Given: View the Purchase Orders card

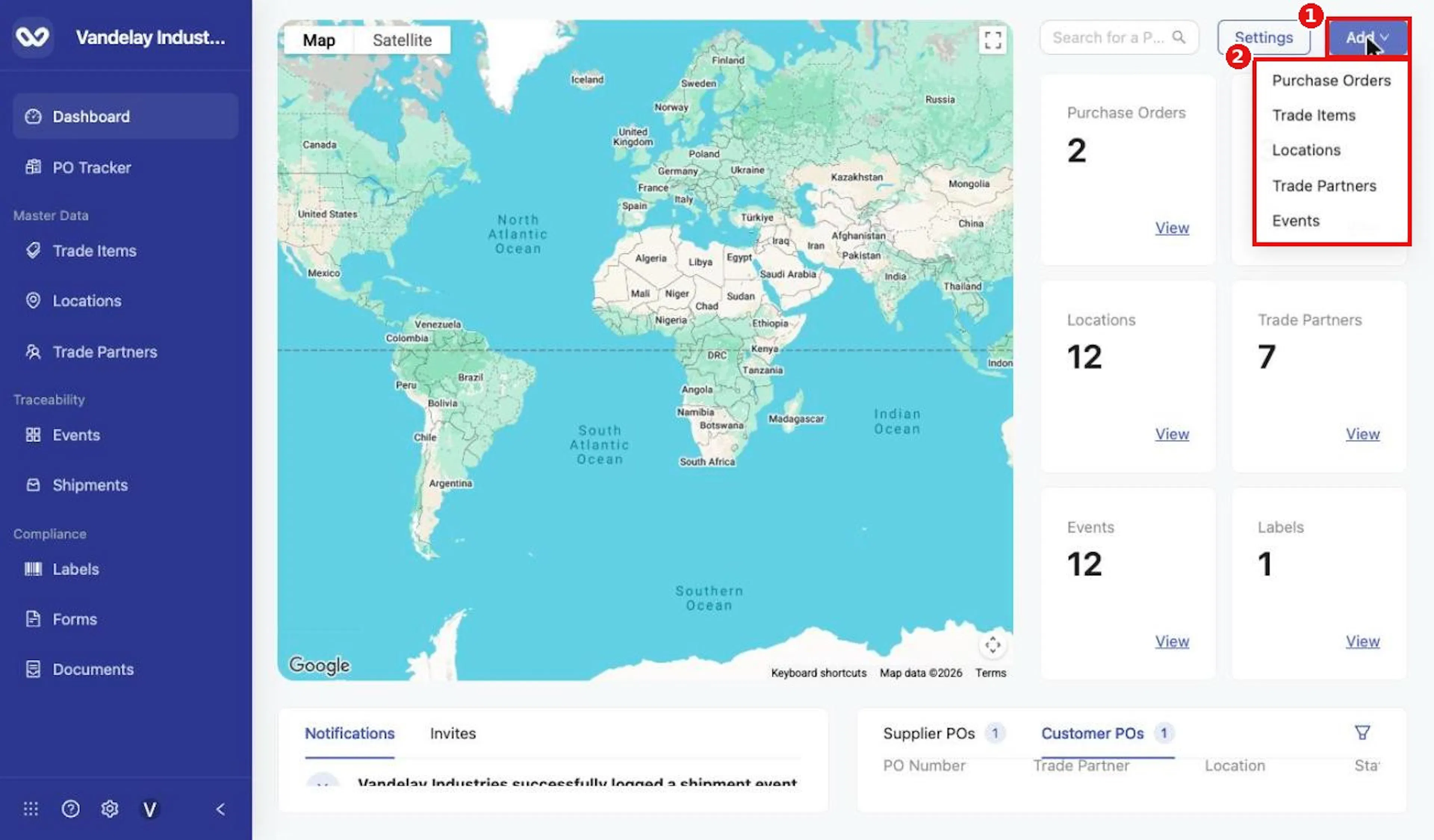Looking at the screenshot, I should [x=1172, y=227].
